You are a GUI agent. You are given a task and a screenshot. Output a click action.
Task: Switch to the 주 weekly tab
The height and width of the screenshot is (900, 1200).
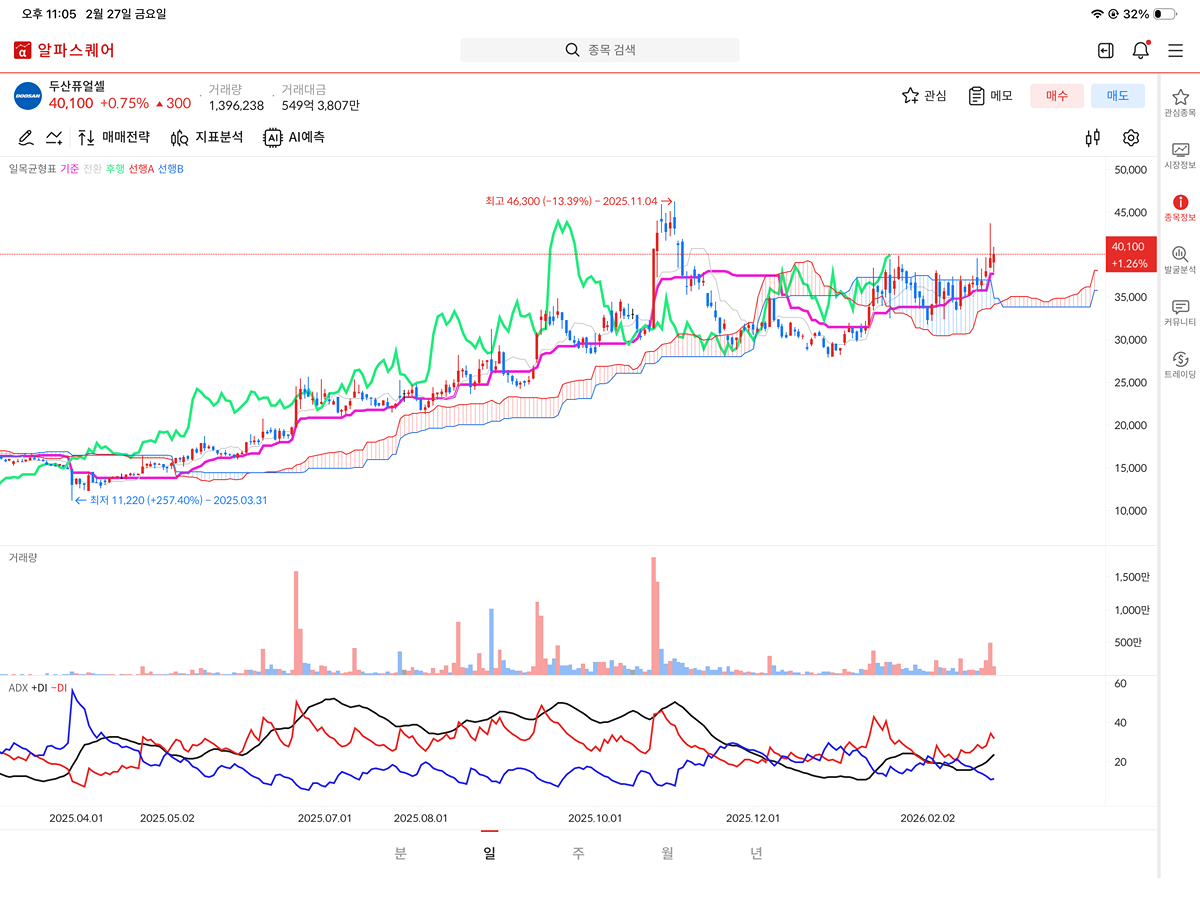578,853
